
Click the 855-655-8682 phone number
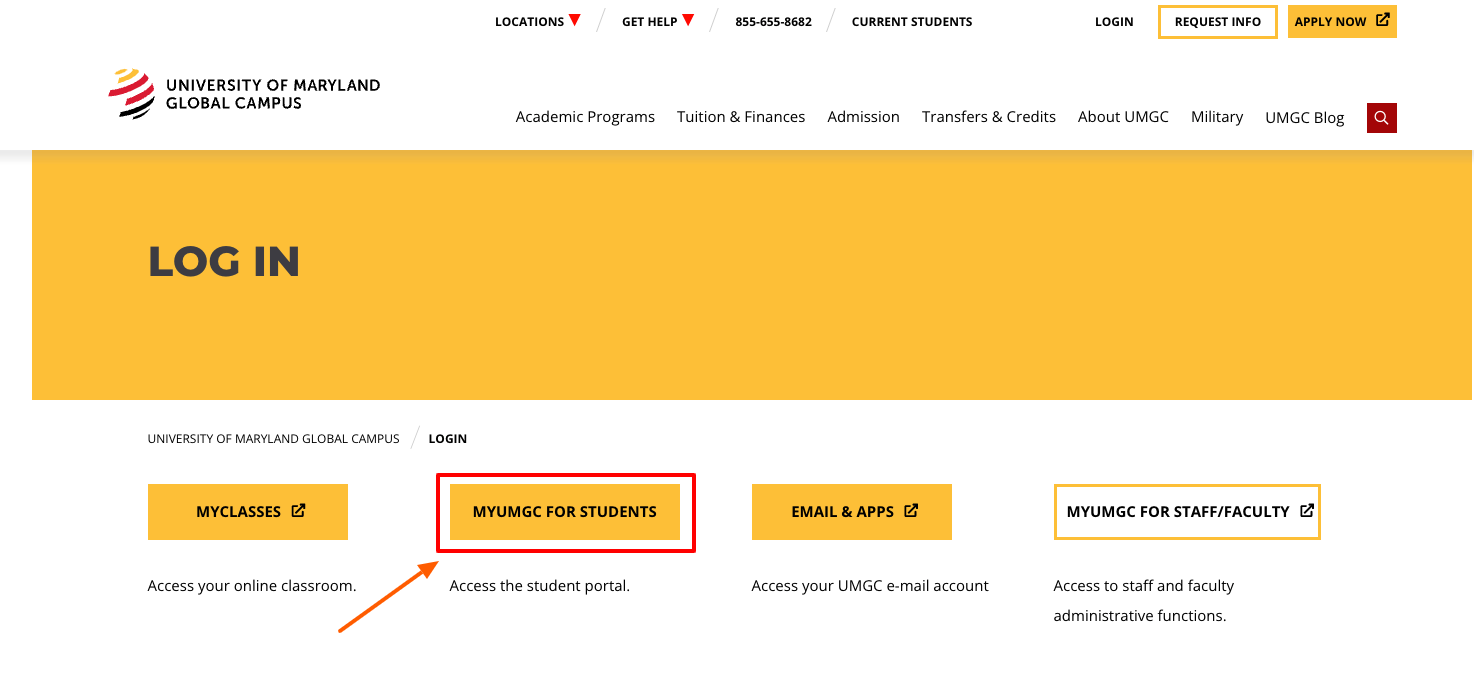(x=773, y=21)
